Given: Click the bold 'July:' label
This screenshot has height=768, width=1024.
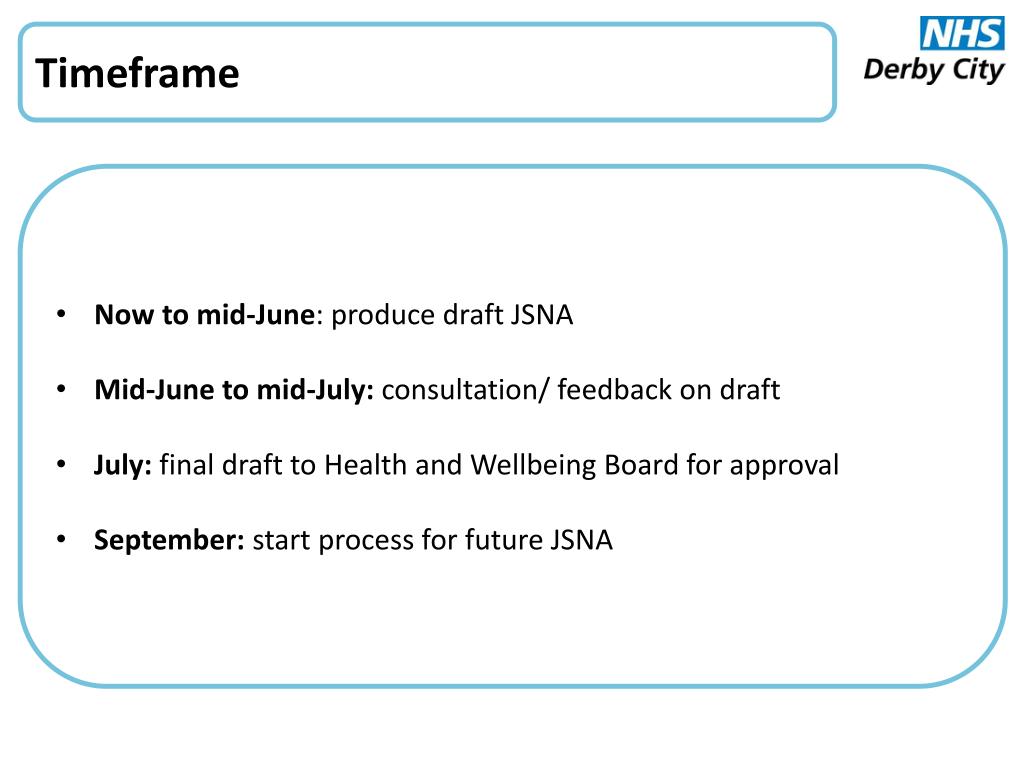Looking at the screenshot, I should pyautogui.click(x=123, y=465).
